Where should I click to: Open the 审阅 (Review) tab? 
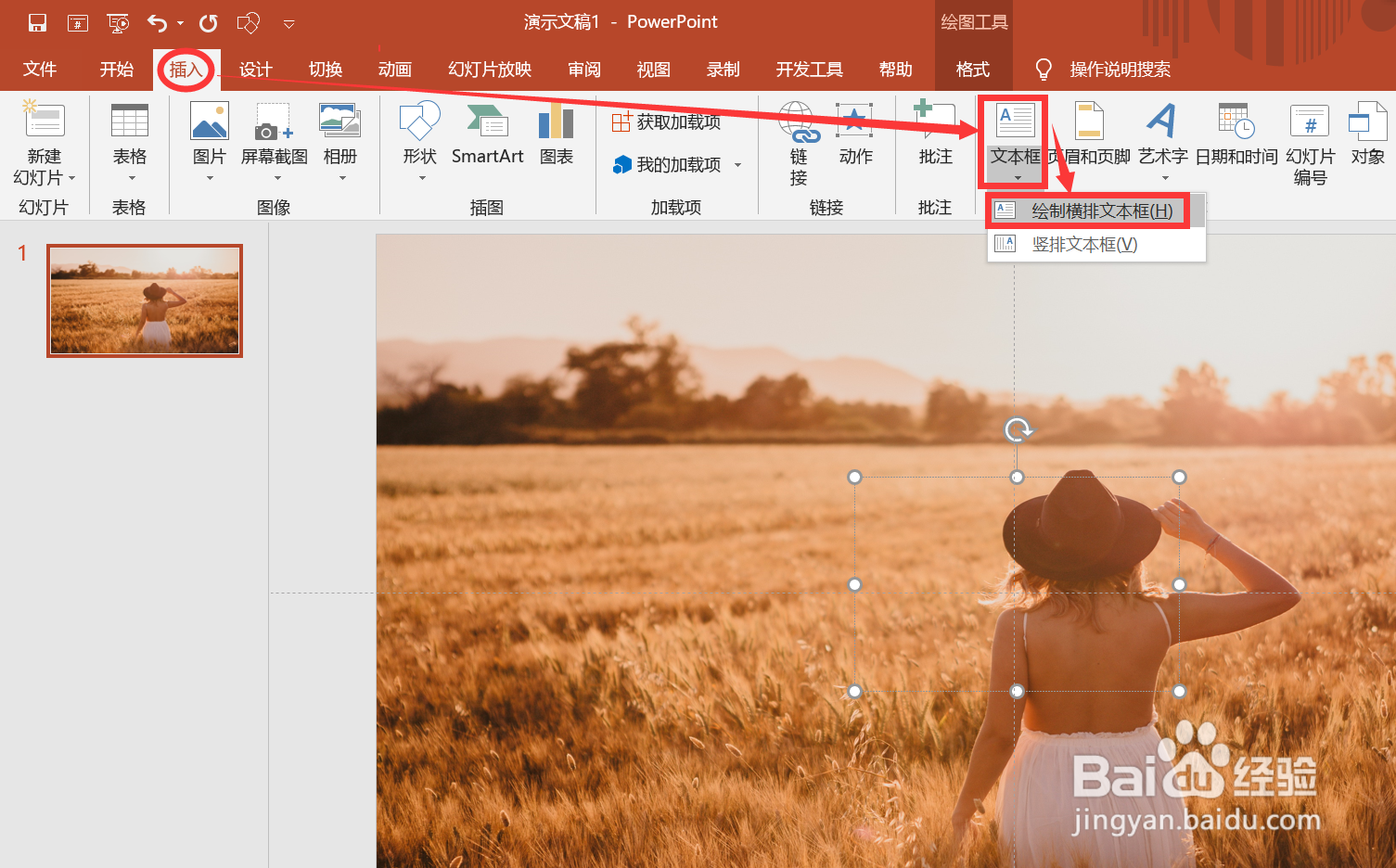584,70
